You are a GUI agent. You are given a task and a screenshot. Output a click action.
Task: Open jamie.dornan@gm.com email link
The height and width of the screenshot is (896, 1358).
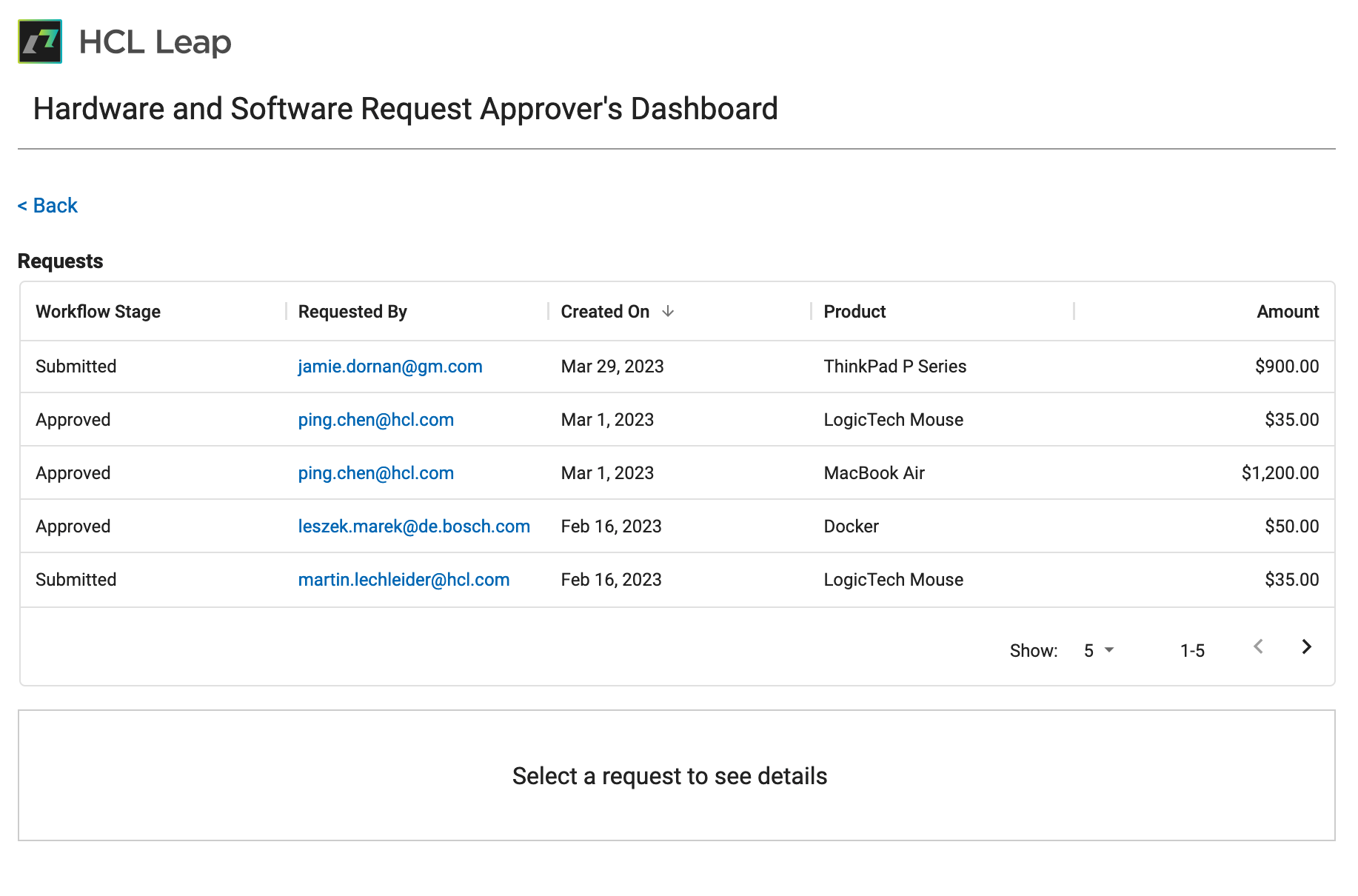tap(390, 367)
